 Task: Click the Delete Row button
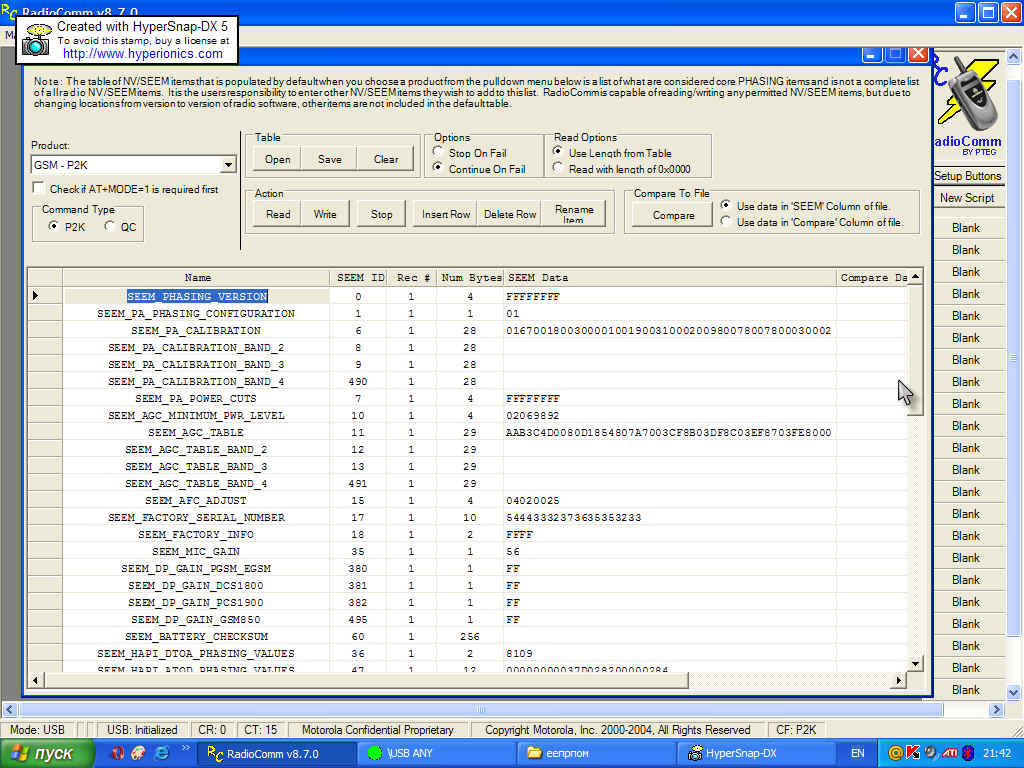pos(510,214)
